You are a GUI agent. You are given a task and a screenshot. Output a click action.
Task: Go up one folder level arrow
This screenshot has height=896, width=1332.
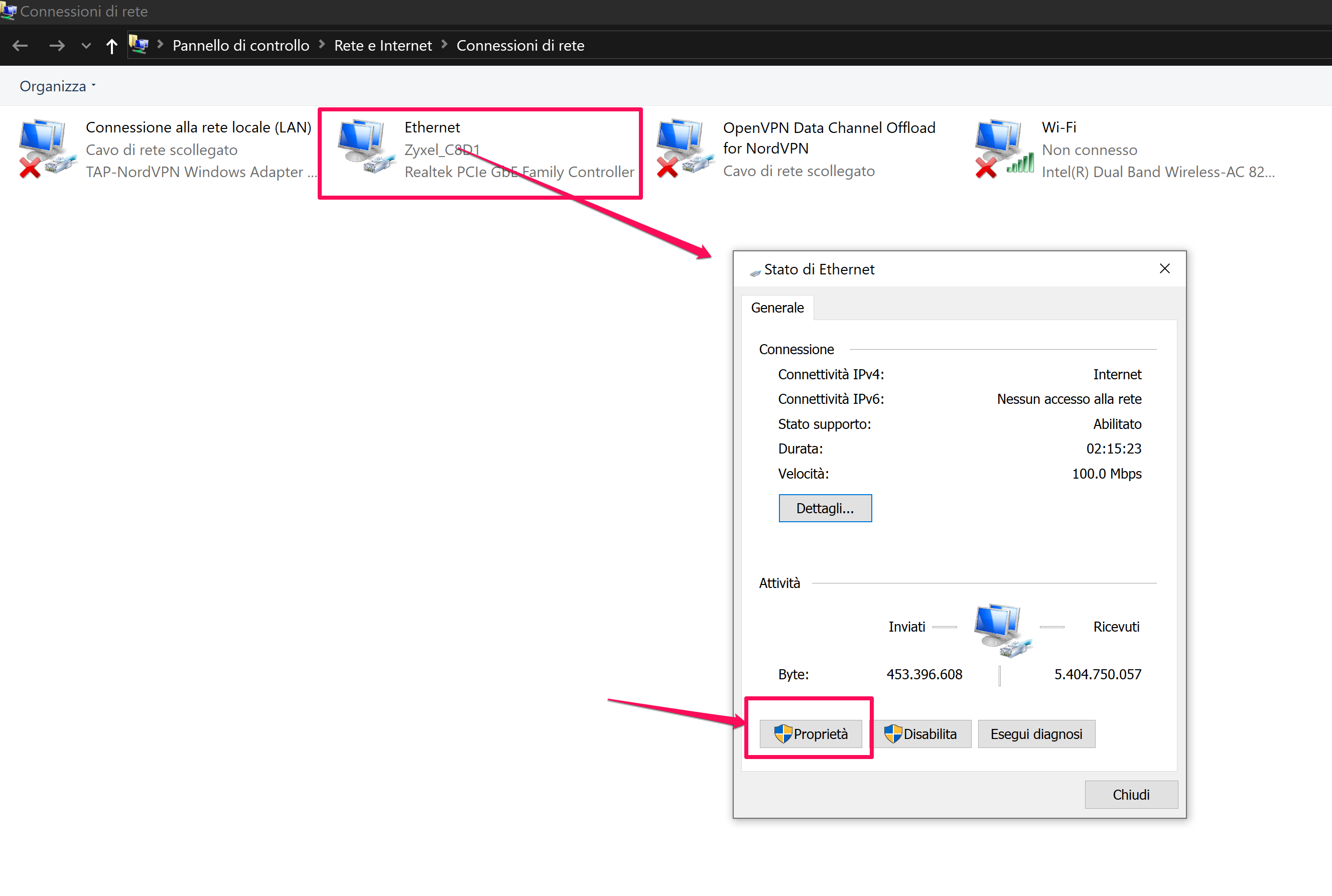(x=111, y=46)
